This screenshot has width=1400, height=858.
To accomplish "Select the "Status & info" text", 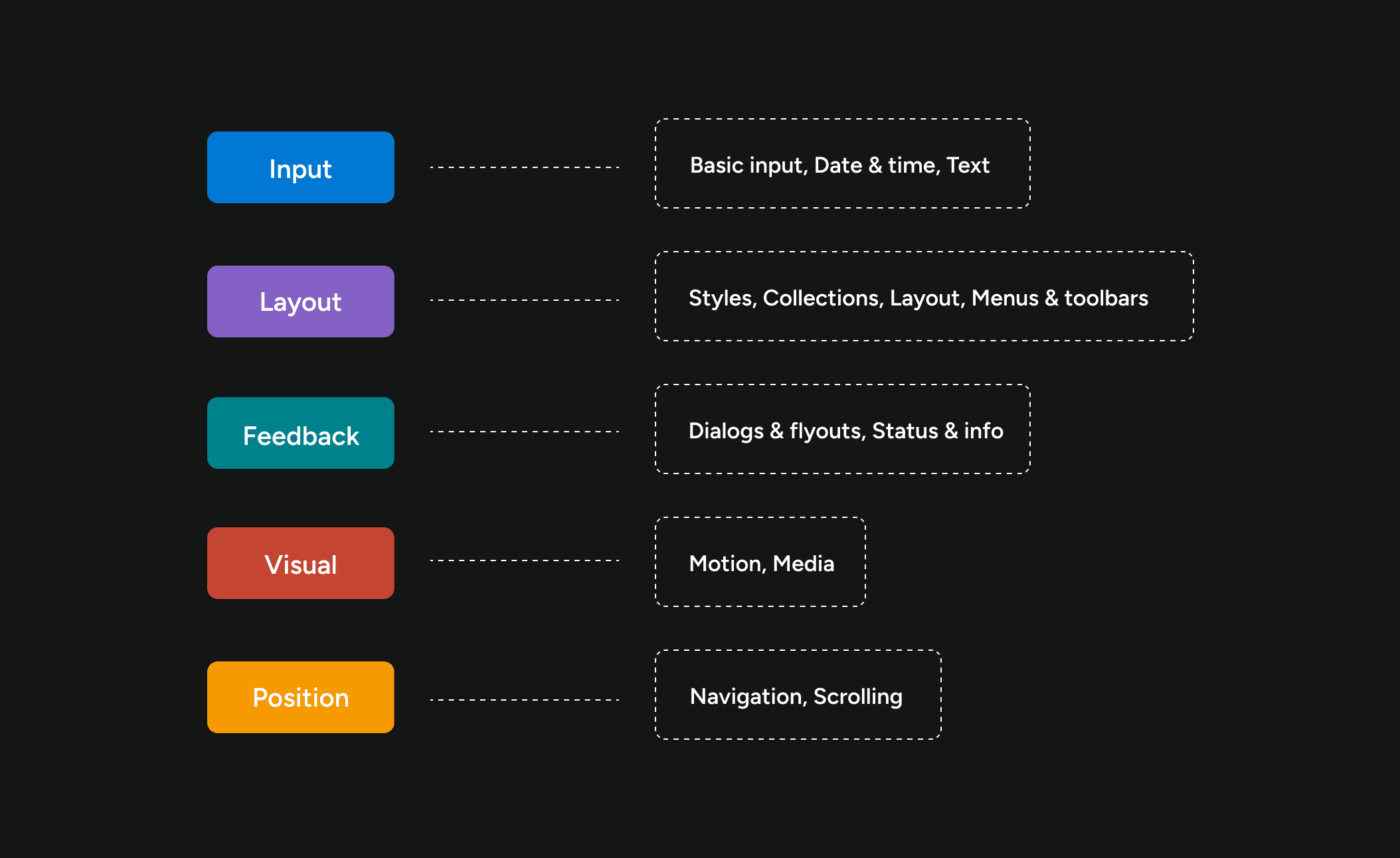I will point(937,431).
